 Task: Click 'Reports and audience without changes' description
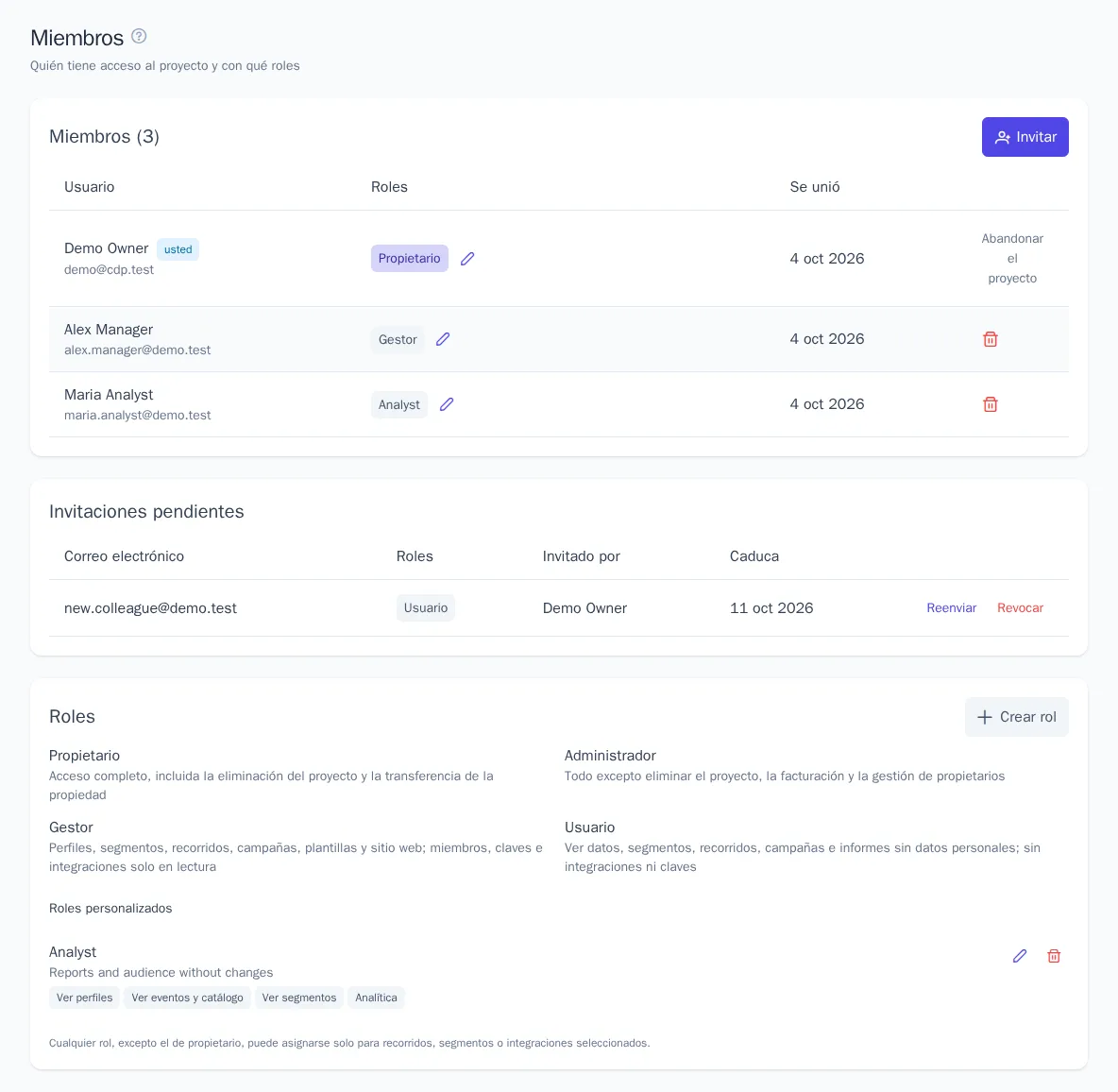click(x=161, y=972)
